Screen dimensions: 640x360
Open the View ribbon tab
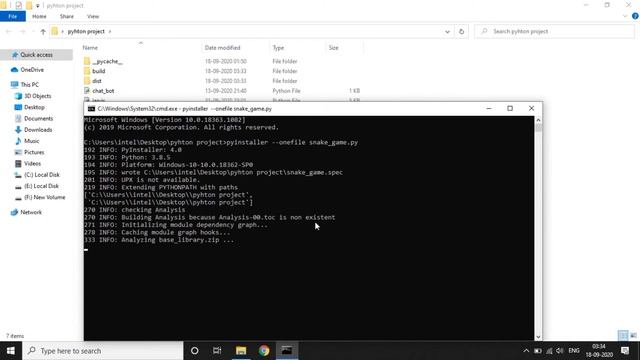point(93,16)
